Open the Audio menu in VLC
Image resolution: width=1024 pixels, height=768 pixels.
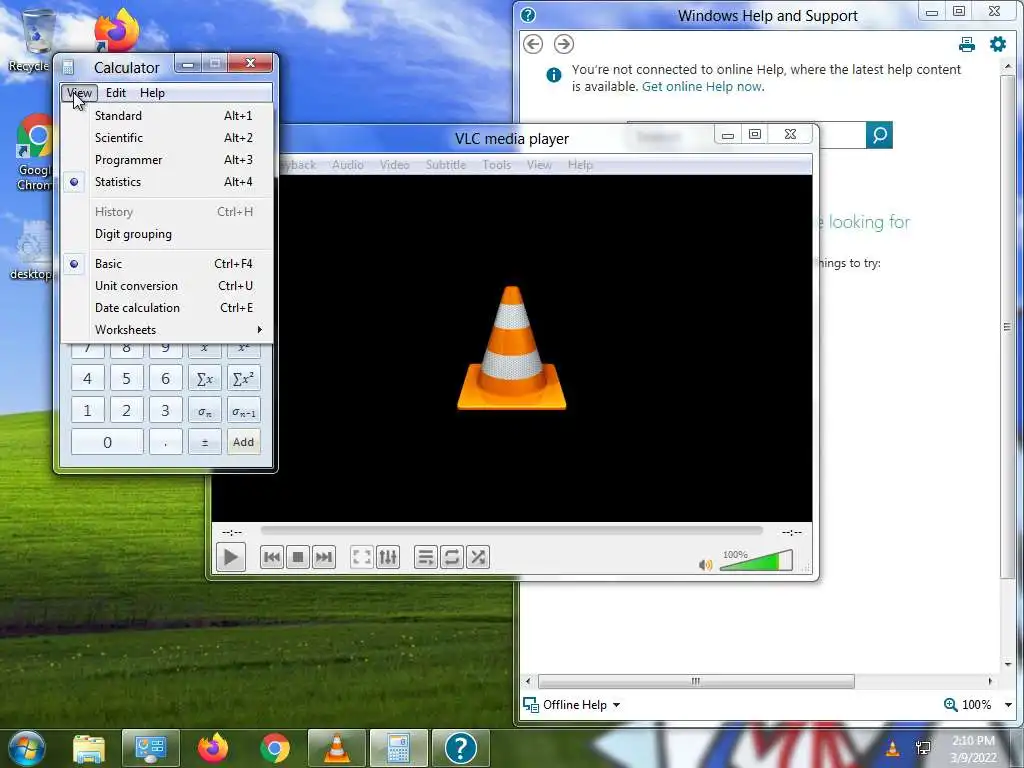pyautogui.click(x=347, y=165)
